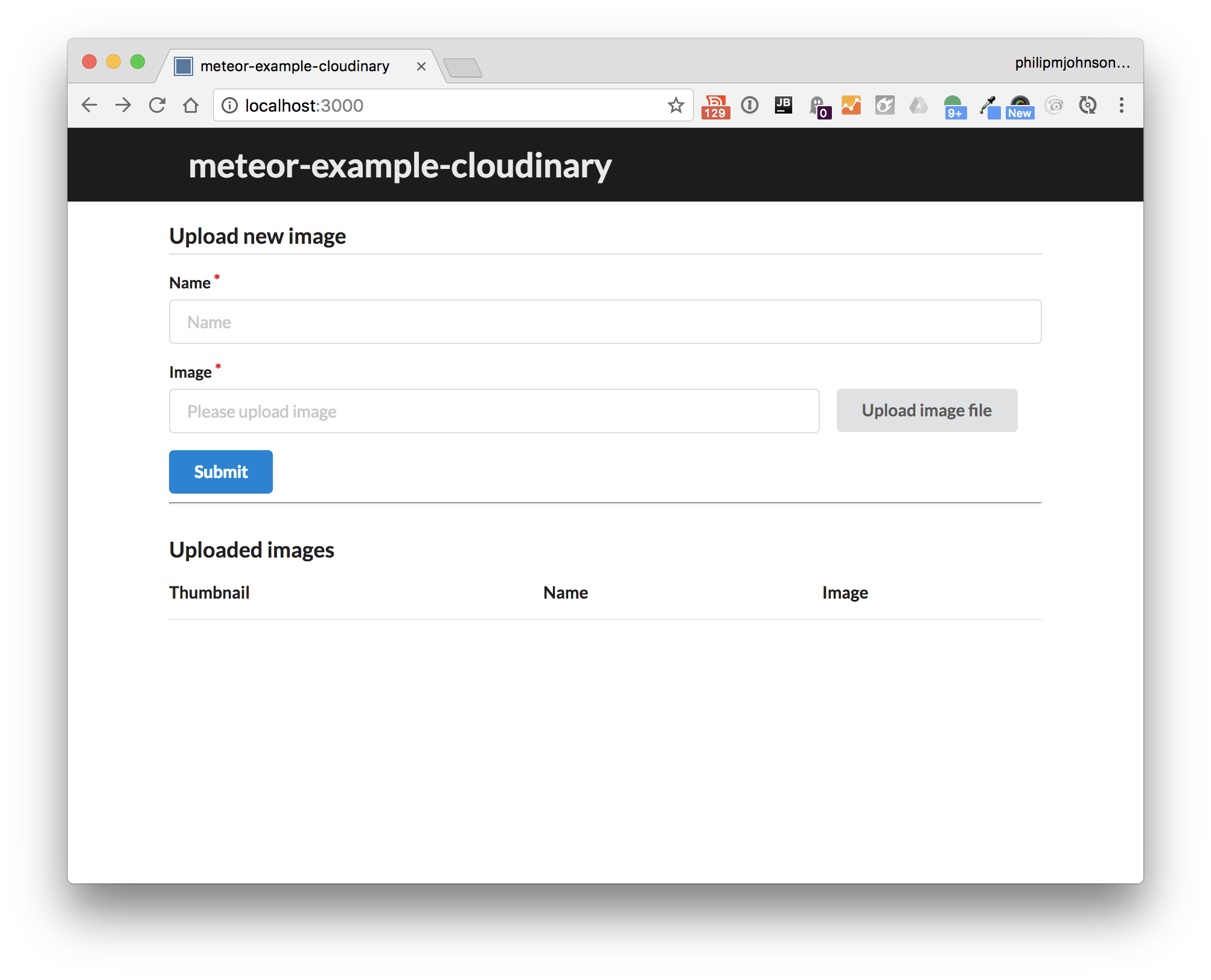Click the meteor-example-cloudinary header title
This screenshot has height=980, width=1211.
[400, 166]
